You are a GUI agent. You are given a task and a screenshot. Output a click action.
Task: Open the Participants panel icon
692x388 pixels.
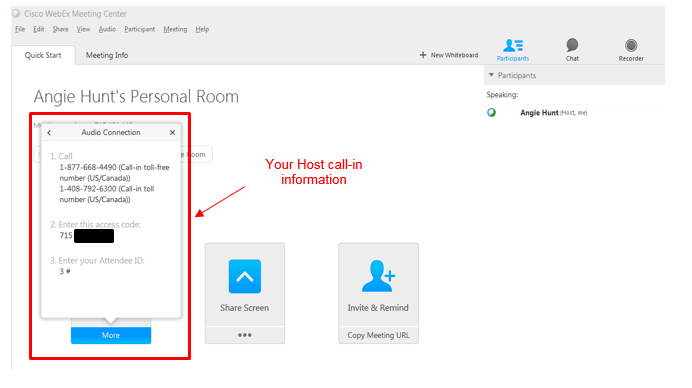click(x=513, y=45)
